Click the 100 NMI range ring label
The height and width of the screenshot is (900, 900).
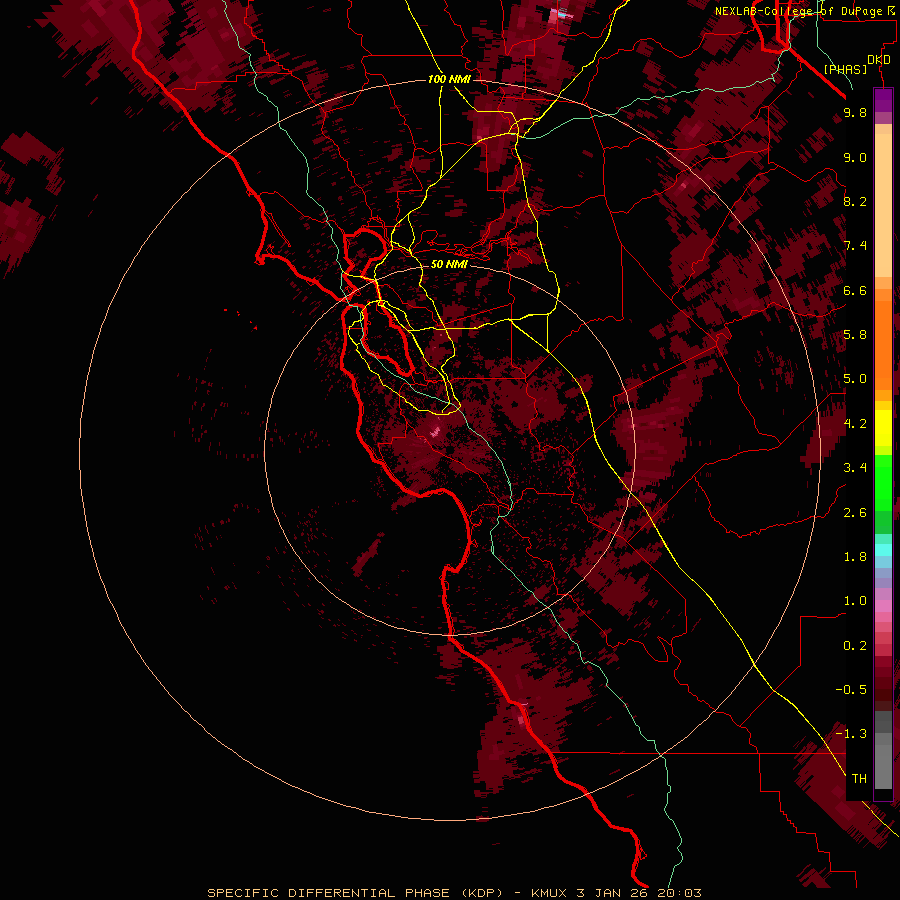click(x=449, y=79)
